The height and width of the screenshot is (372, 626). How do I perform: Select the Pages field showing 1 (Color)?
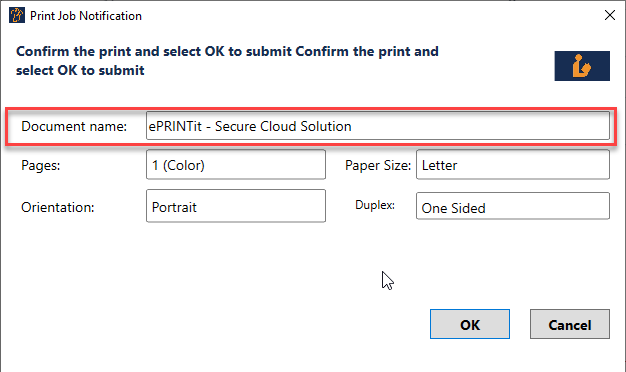[236, 164]
